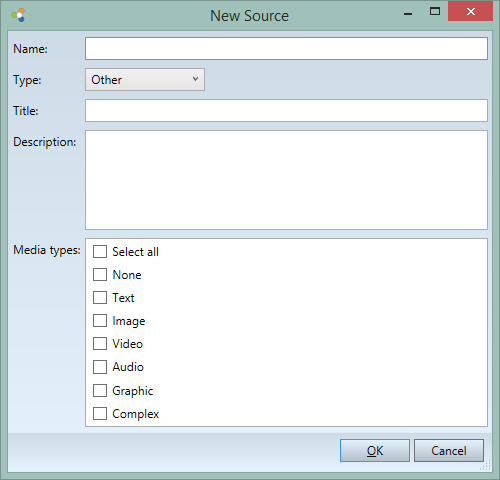Confirm with the OK button

click(375, 450)
